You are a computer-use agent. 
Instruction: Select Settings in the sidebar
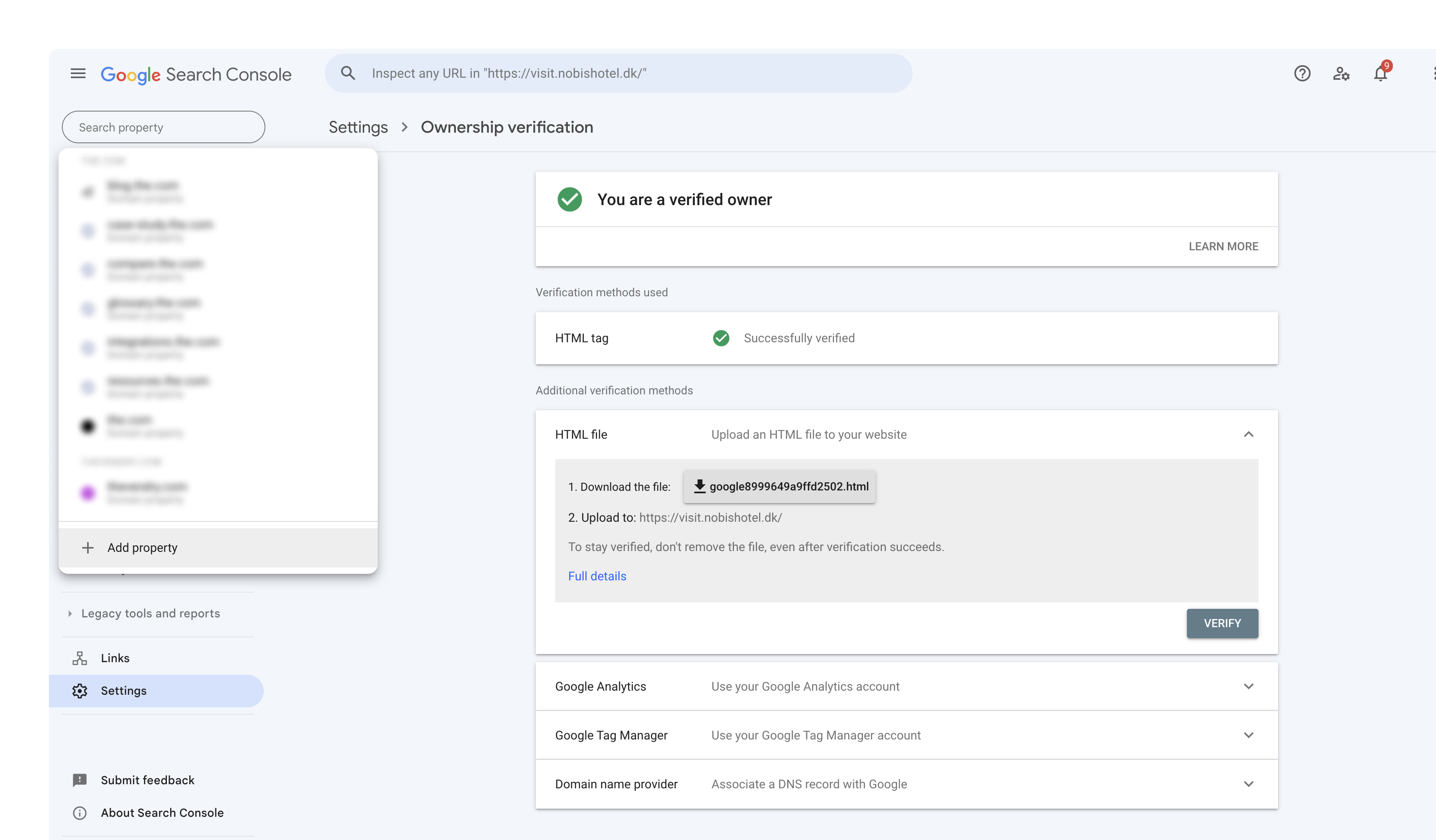[157, 691]
